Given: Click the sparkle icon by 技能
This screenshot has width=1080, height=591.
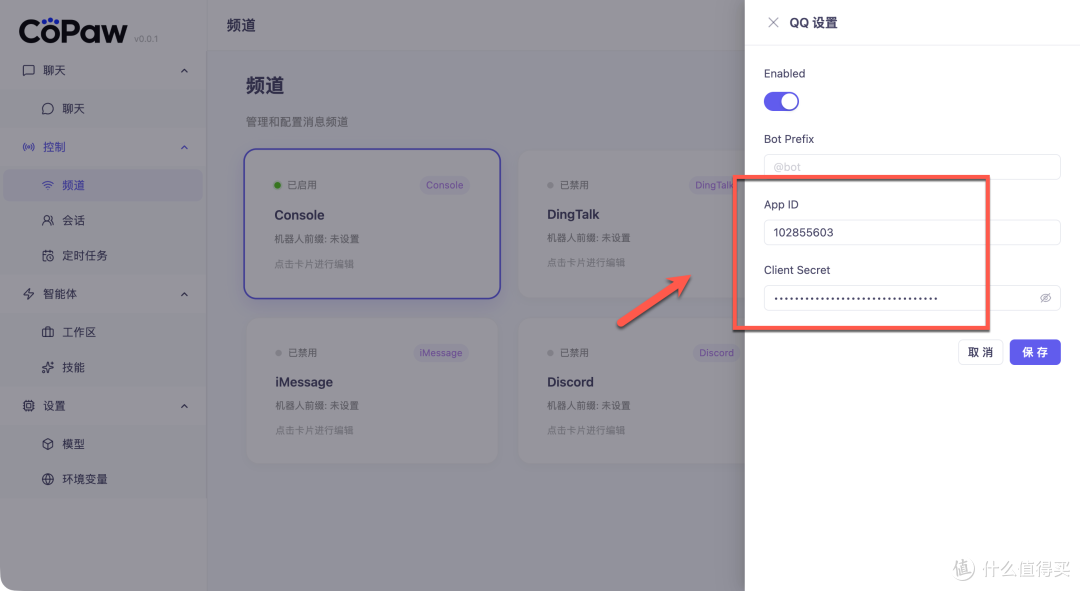Looking at the screenshot, I should click(48, 367).
